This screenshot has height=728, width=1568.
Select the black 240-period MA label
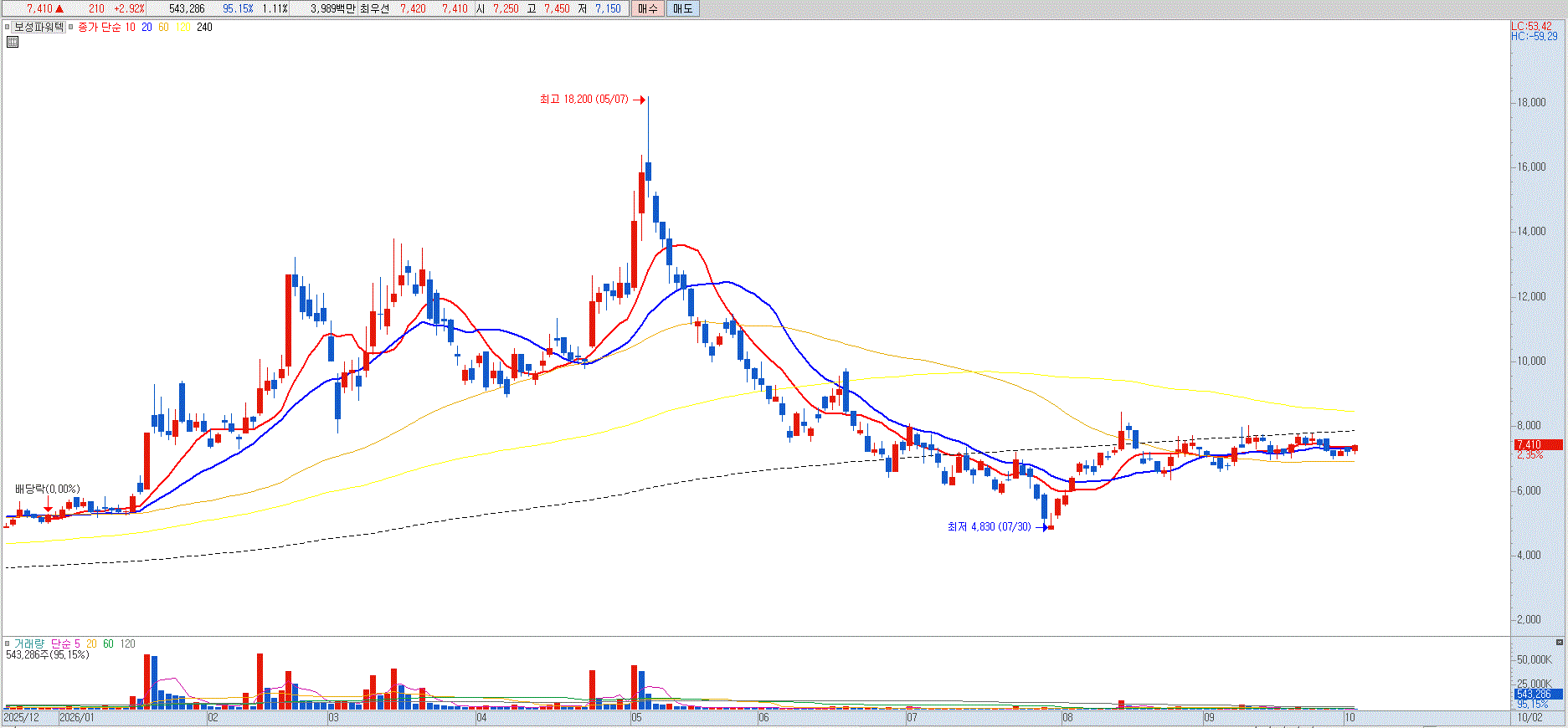[x=204, y=28]
